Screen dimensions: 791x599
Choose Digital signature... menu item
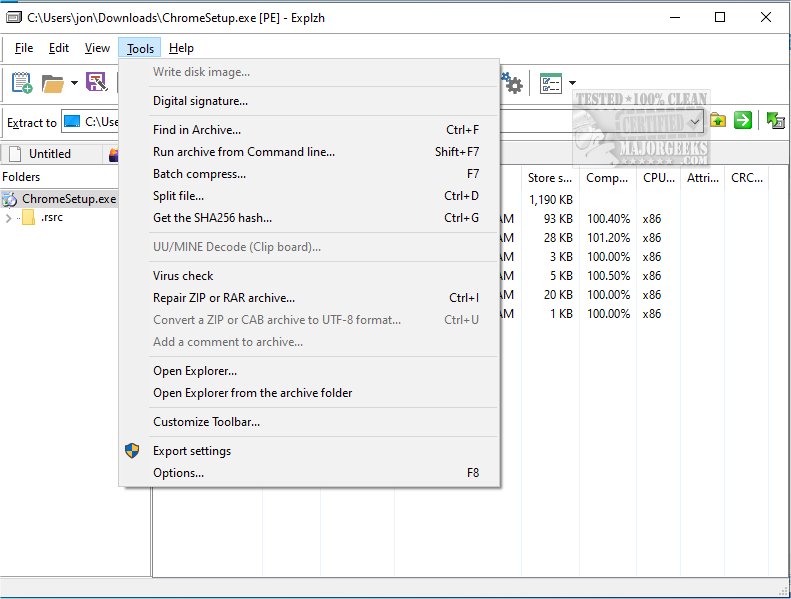[x=310, y=101]
